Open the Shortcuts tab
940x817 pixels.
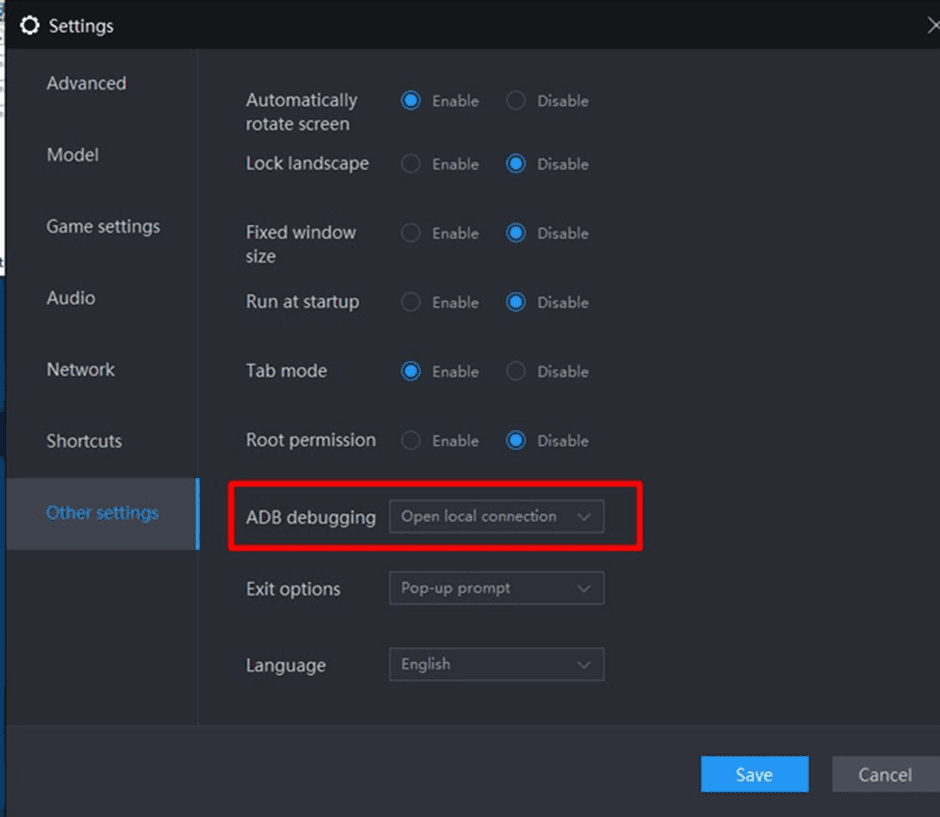click(x=83, y=441)
